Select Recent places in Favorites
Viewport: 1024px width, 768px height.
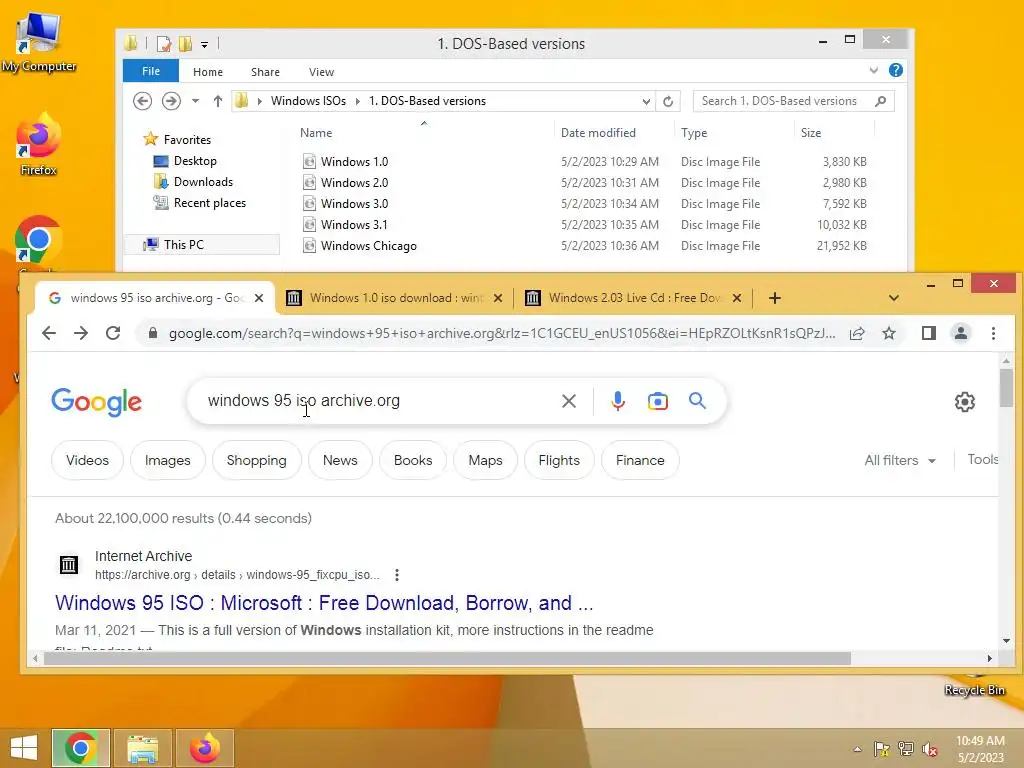[x=209, y=202]
